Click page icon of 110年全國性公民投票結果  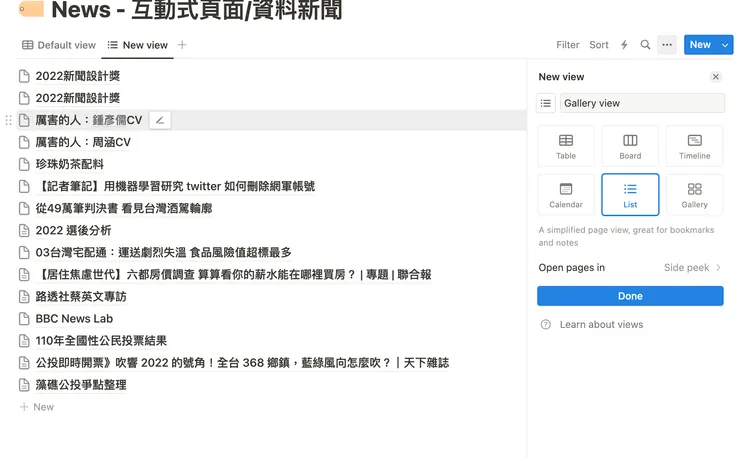click(24, 340)
